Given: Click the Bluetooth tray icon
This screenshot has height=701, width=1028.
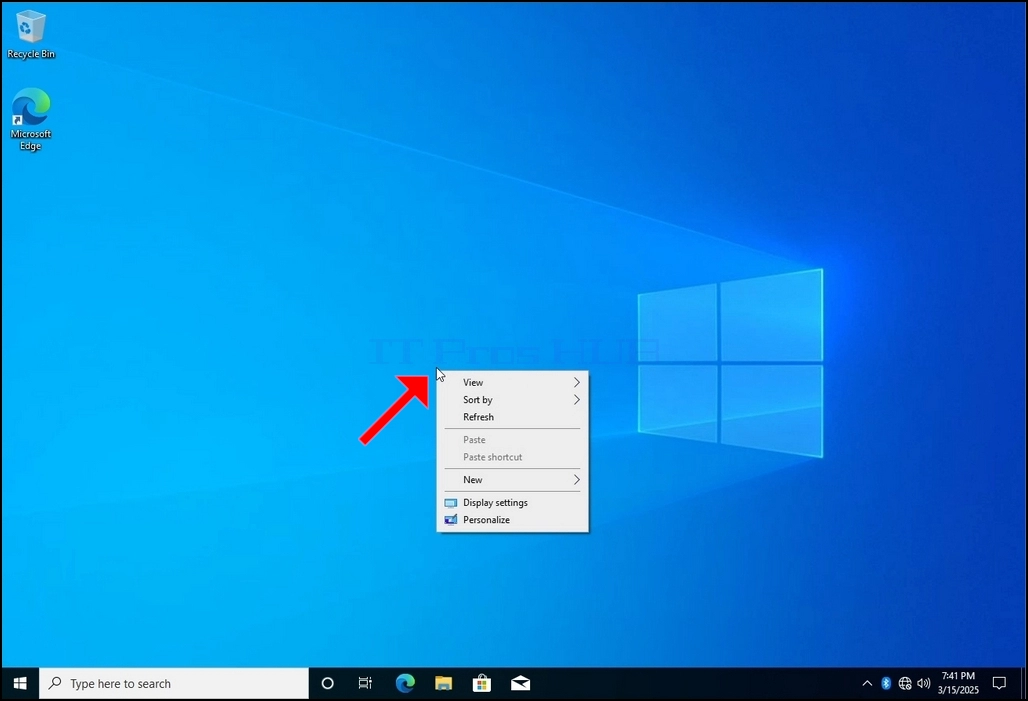Looking at the screenshot, I should (x=886, y=683).
